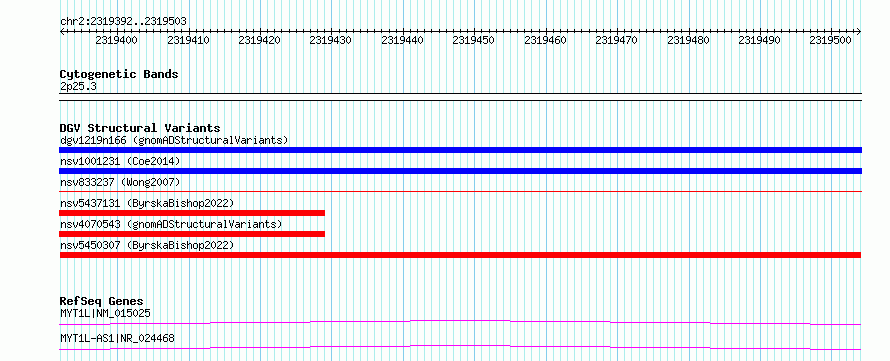Viewport: 890px width, 361px height.
Task: Select ruler position 2319490
Action: tap(759, 40)
